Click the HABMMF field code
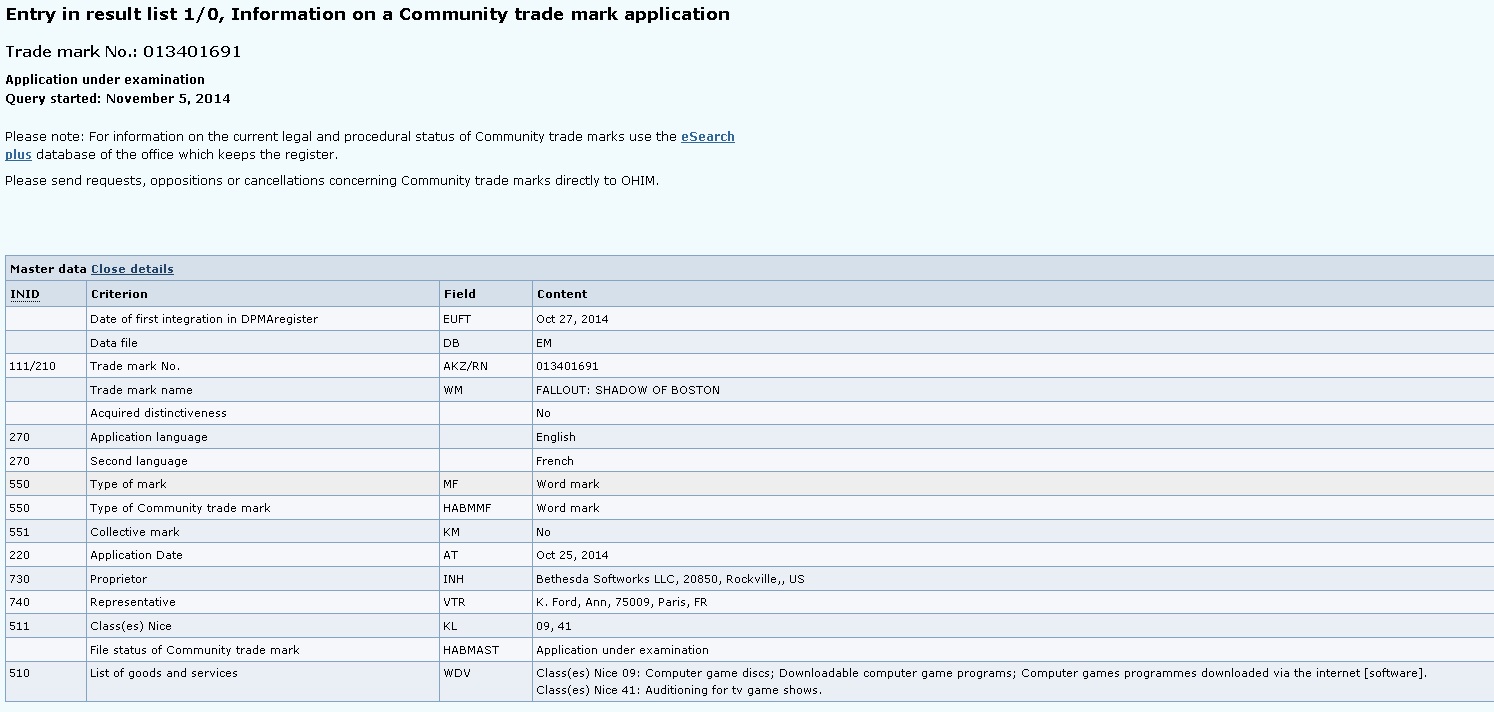This screenshot has width=1494, height=712. [x=468, y=508]
